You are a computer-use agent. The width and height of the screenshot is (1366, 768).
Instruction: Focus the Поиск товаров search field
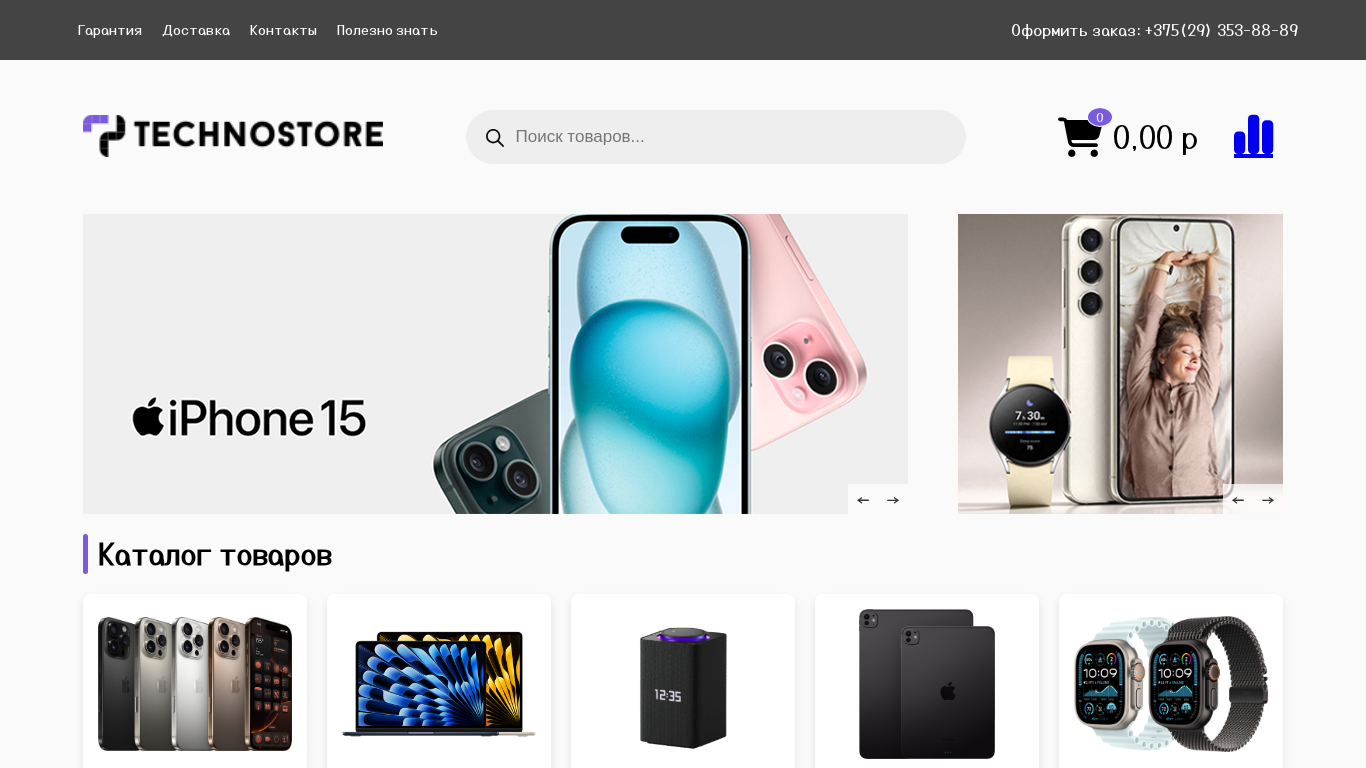pyautogui.click(x=716, y=137)
